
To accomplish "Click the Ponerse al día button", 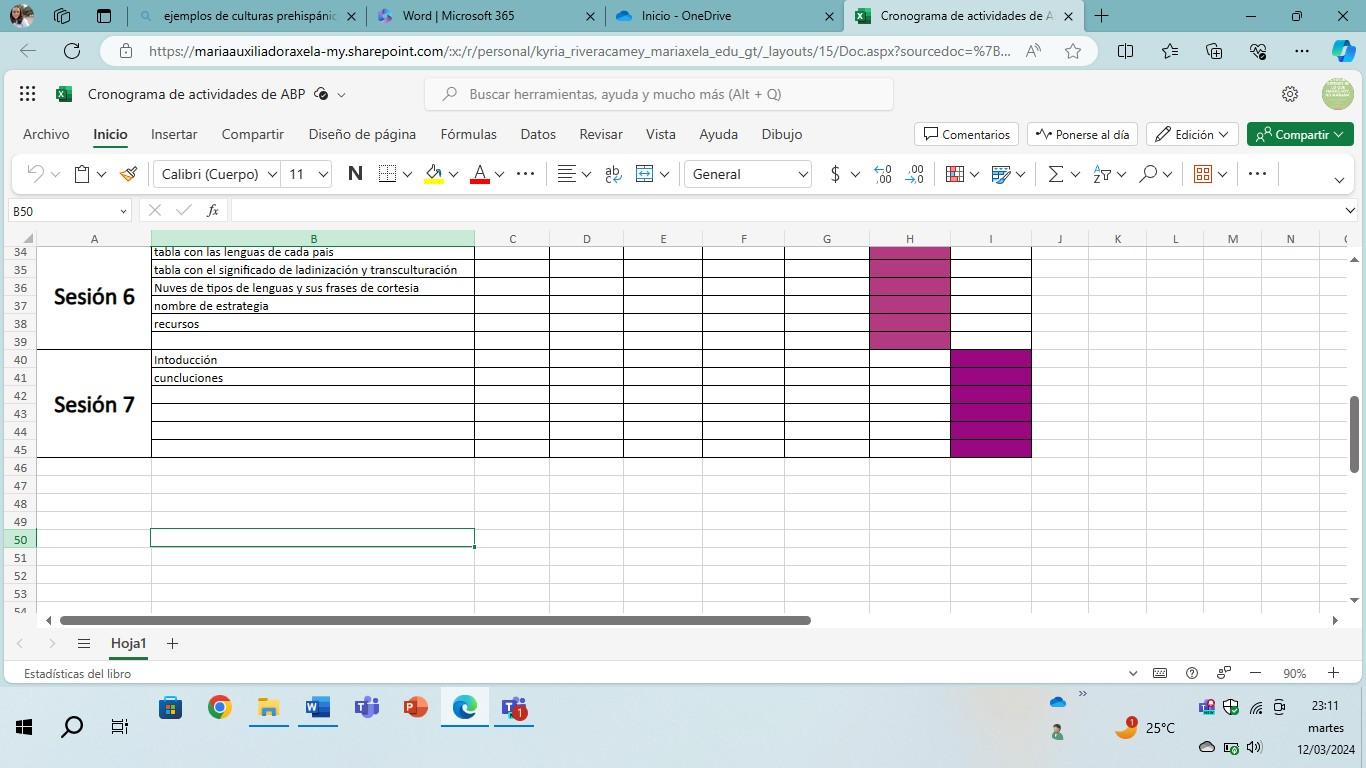I will tap(1082, 134).
